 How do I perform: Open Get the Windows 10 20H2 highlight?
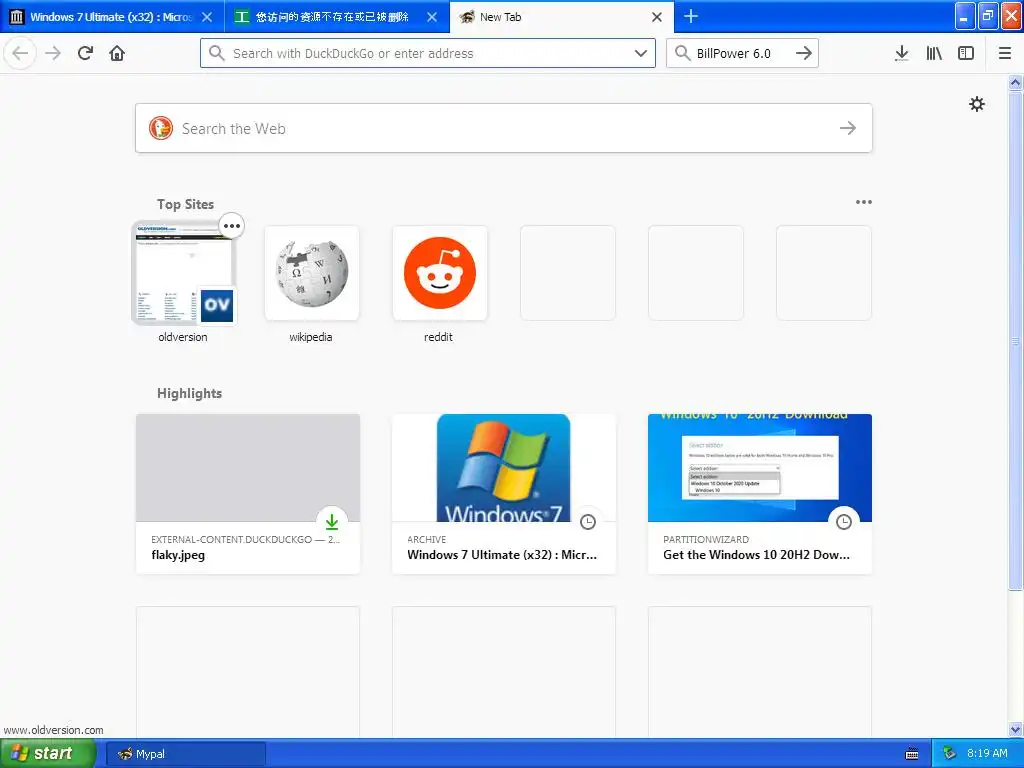760,494
